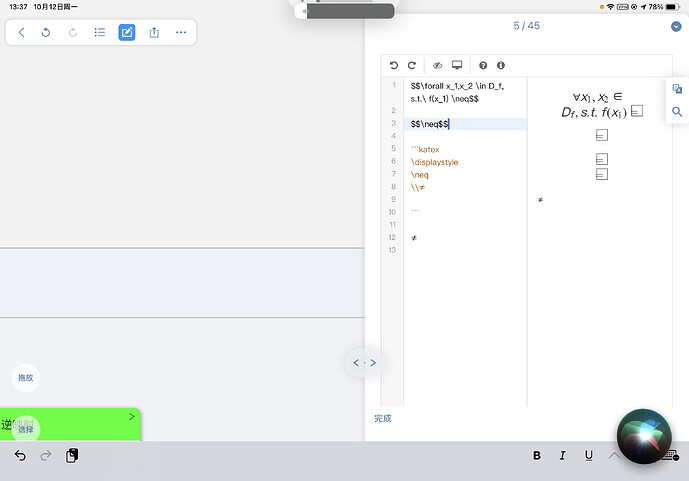Click the bottom bar redo arrow
This screenshot has height=481, width=689.
pos(46,456)
